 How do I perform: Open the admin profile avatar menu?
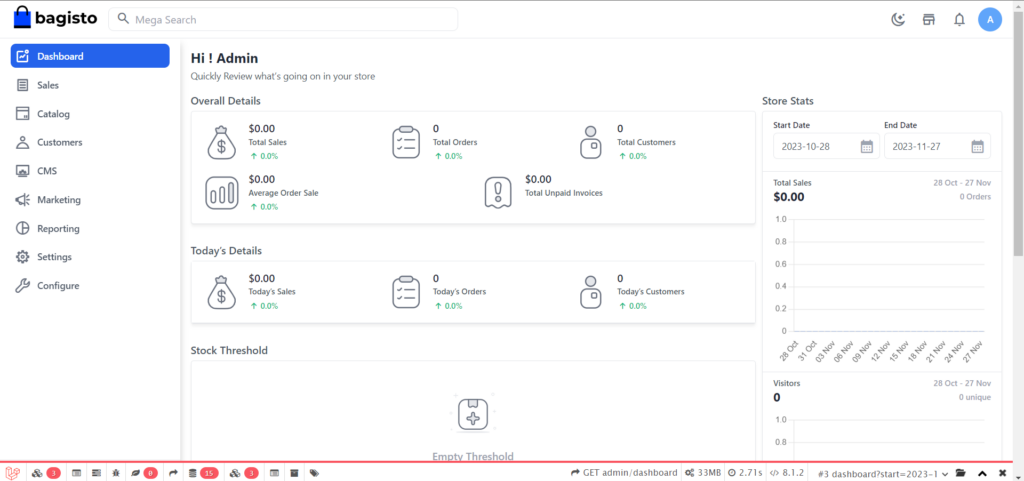[x=990, y=19]
